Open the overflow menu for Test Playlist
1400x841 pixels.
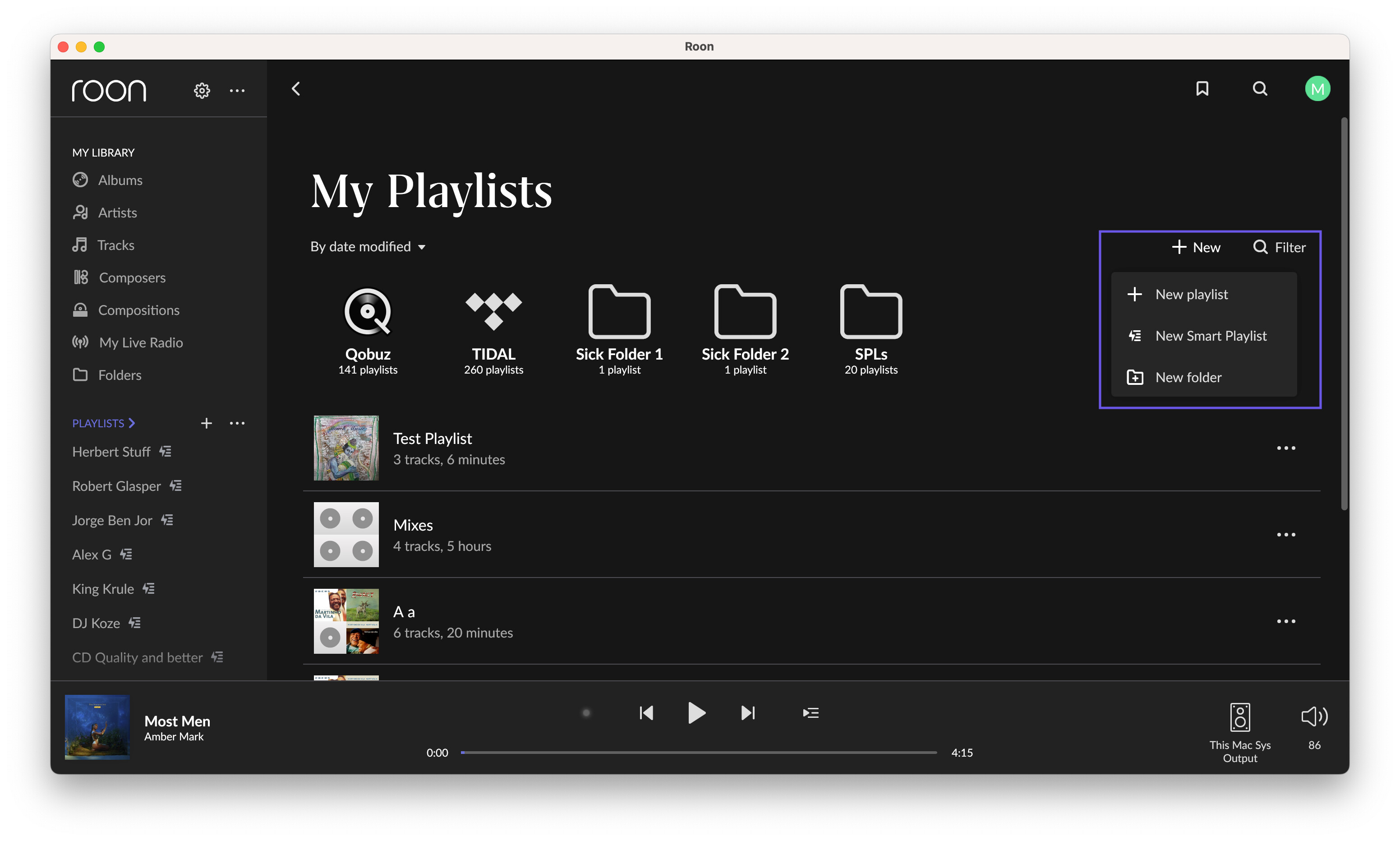click(x=1286, y=448)
